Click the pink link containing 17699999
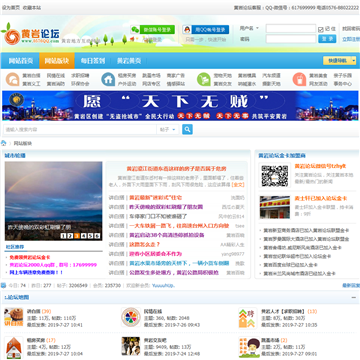The width and height of the screenshot is (360, 360). [53, 265]
